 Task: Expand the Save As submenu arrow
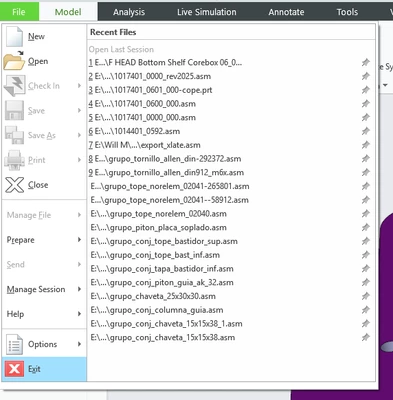(79, 135)
